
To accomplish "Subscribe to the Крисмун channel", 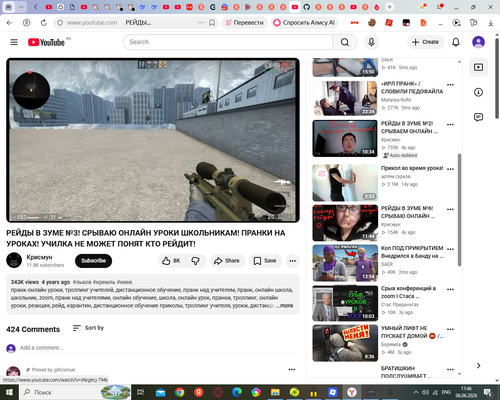I will [x=93, y=261].
